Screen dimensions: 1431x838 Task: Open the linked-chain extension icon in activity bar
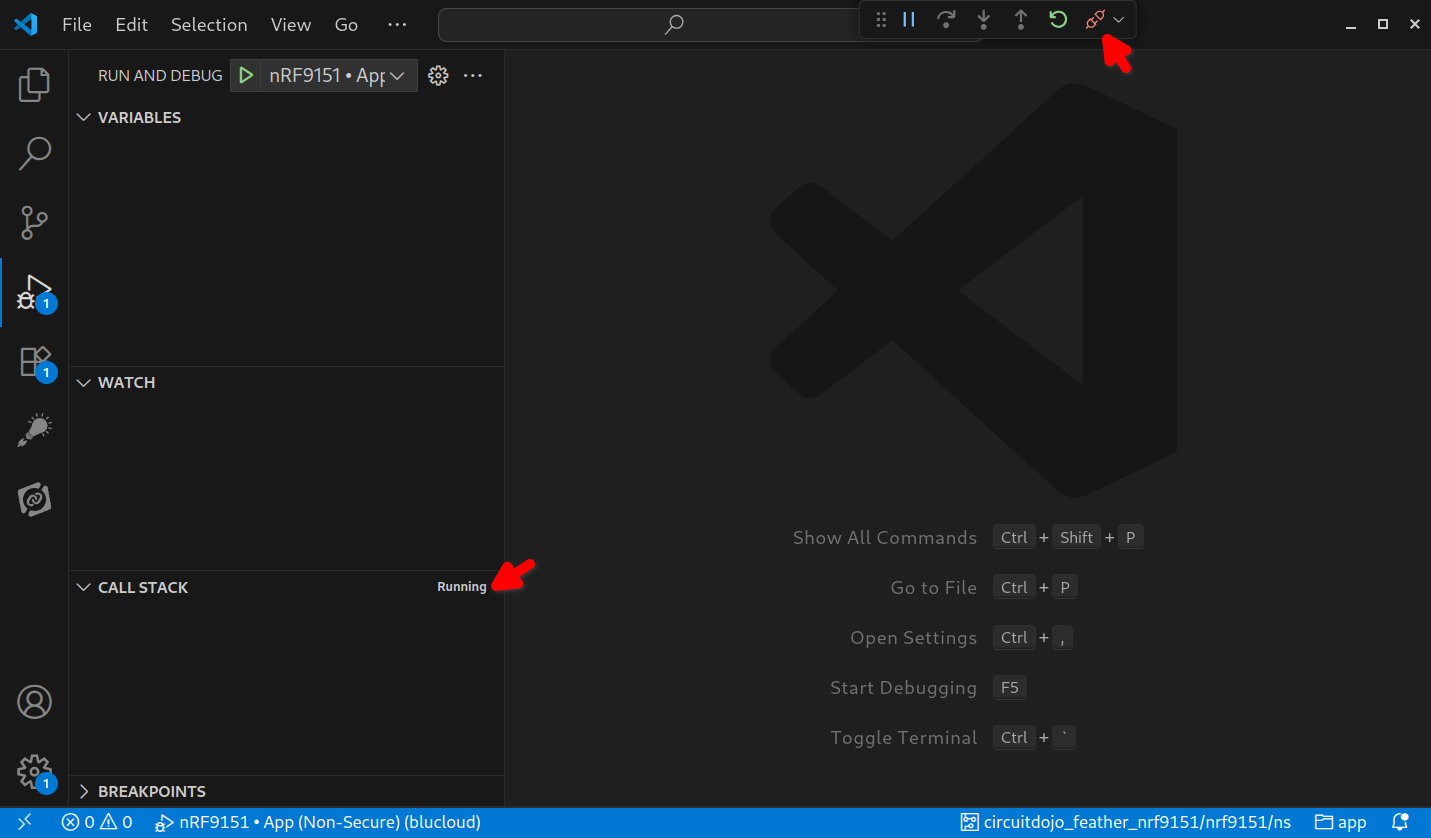pyautogui.click(x=34, y=499)
